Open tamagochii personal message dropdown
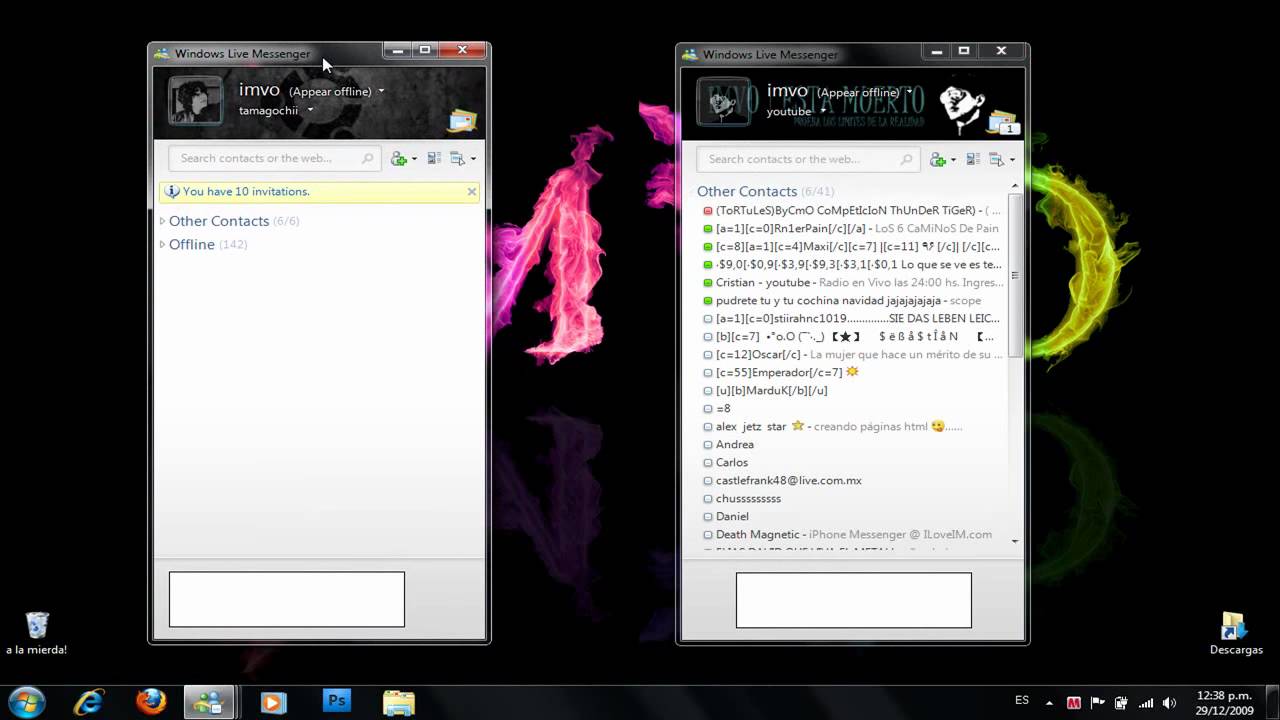 [311, 110]
